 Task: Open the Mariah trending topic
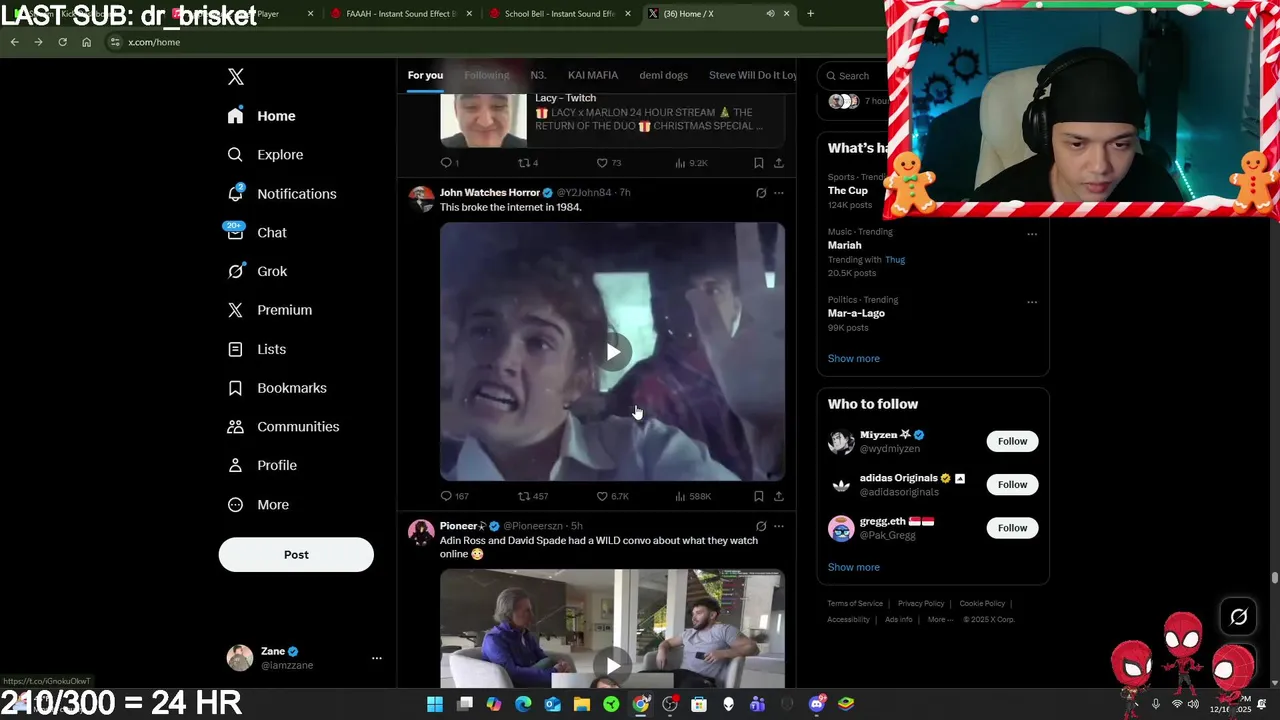click(844, 245)
